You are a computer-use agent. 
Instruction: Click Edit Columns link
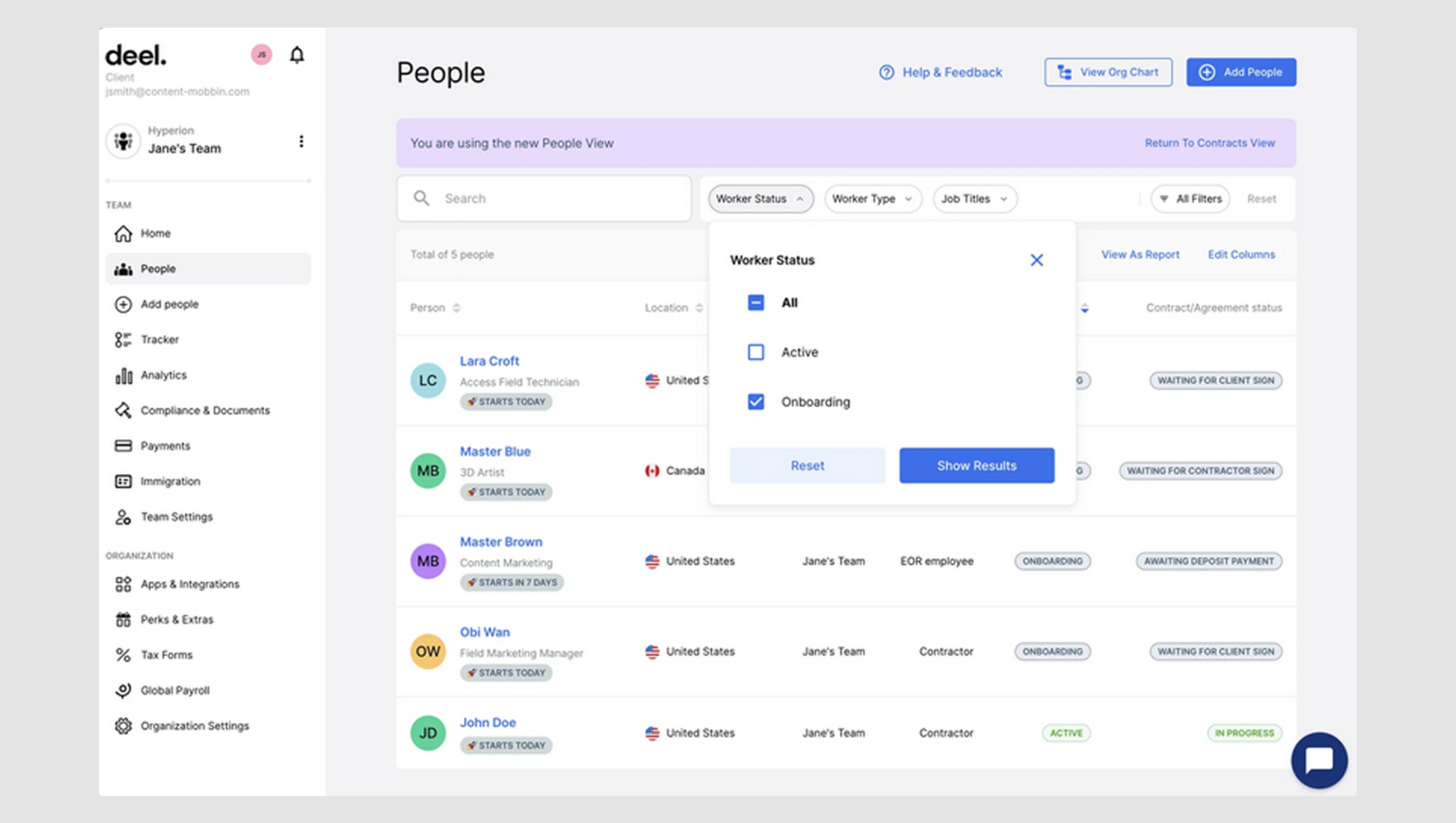point(1241,255)
